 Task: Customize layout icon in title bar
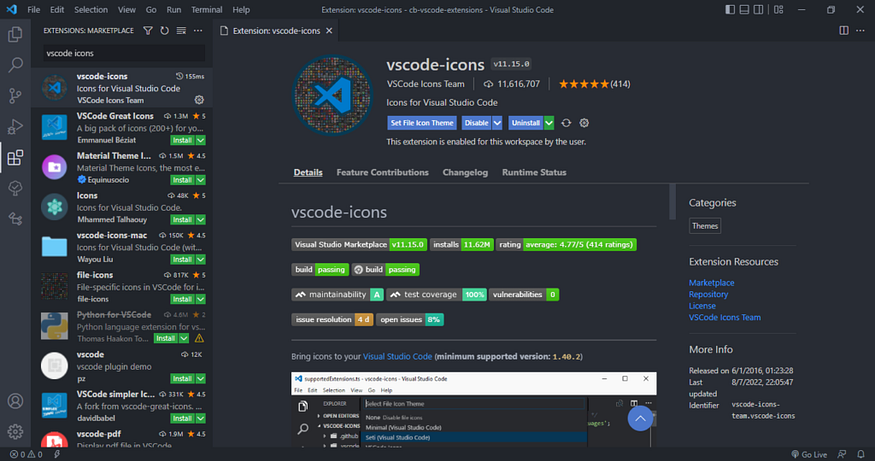778,9
